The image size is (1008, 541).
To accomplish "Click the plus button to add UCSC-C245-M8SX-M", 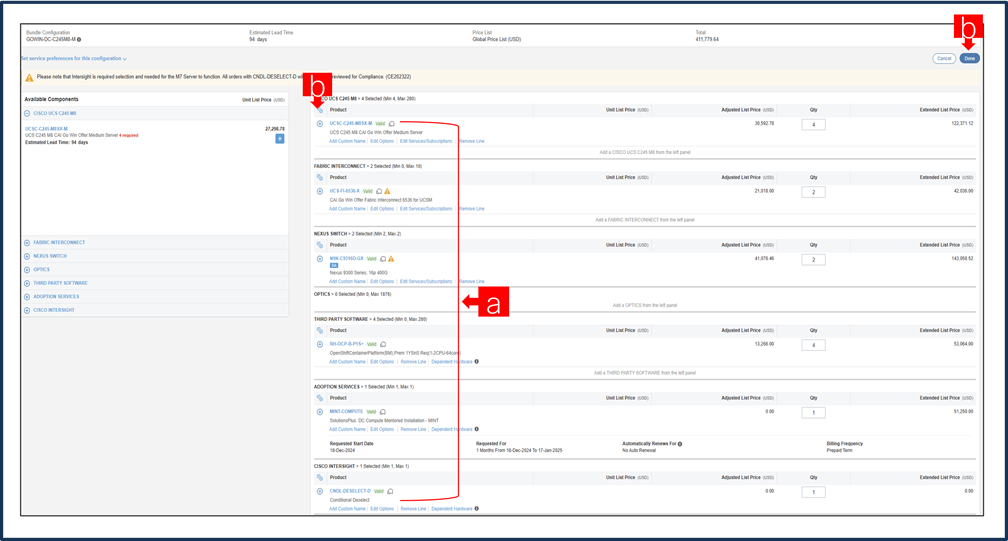I will [x=280, y=139].
